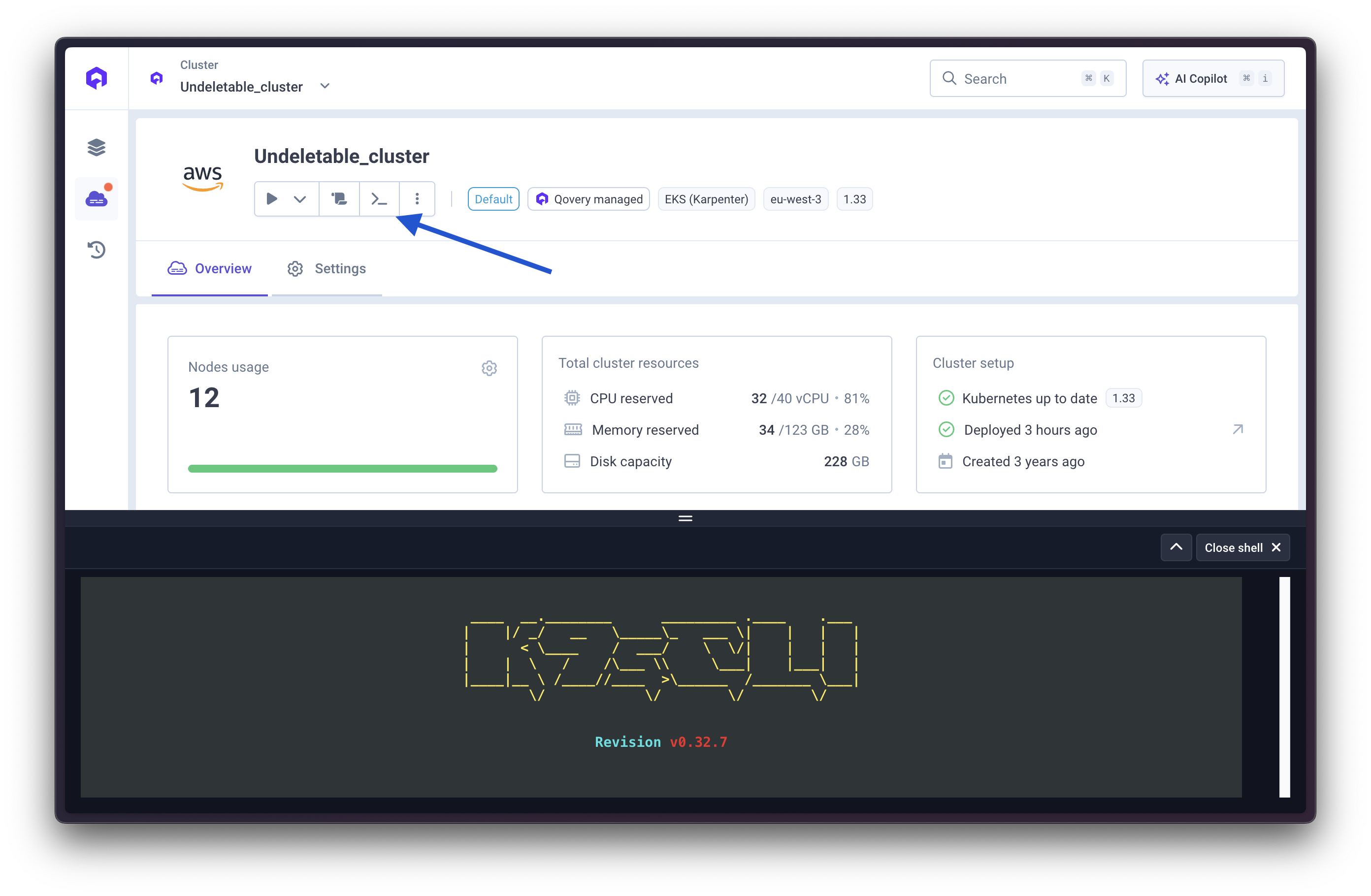Open audit logs via the history clock icon
The width and height of the screenshot is (1371, 896).
coord(96,249)
